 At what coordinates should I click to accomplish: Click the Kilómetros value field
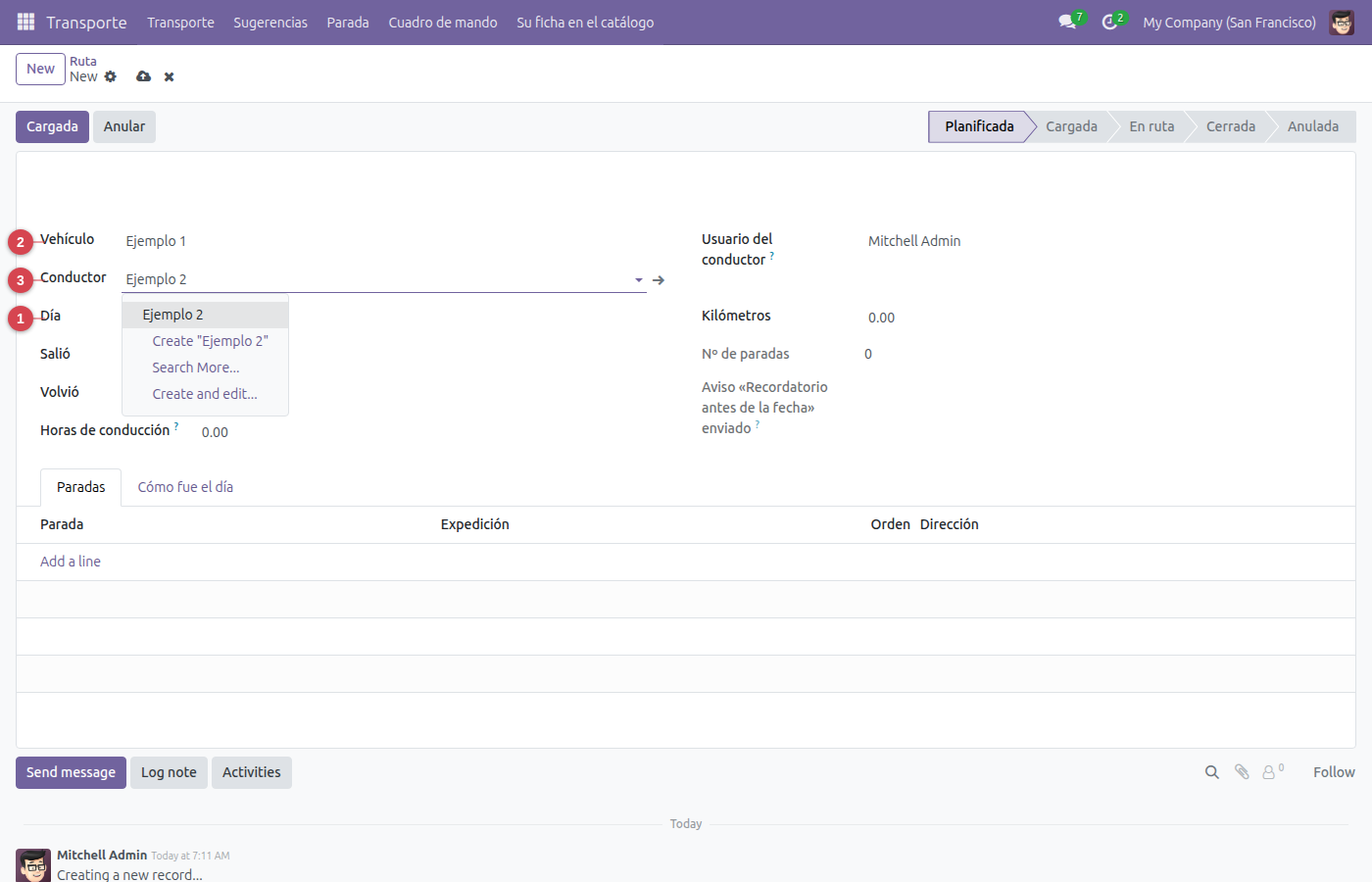click(x=1098, y=318)
